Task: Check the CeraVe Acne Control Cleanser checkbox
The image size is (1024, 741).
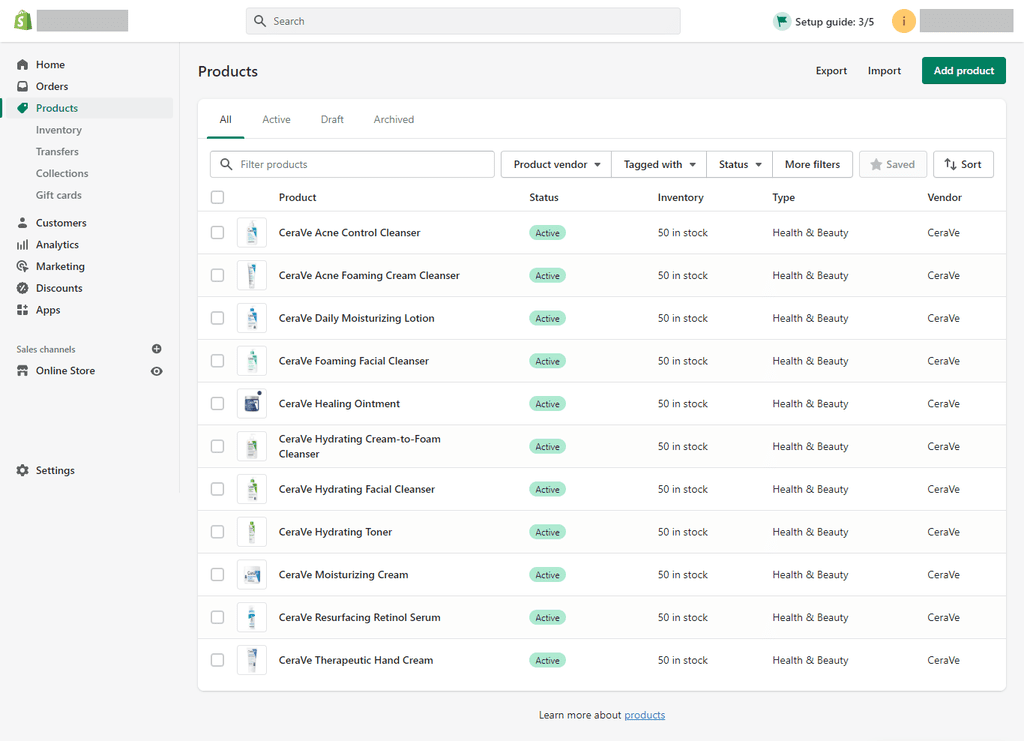Action: (217, 232)
